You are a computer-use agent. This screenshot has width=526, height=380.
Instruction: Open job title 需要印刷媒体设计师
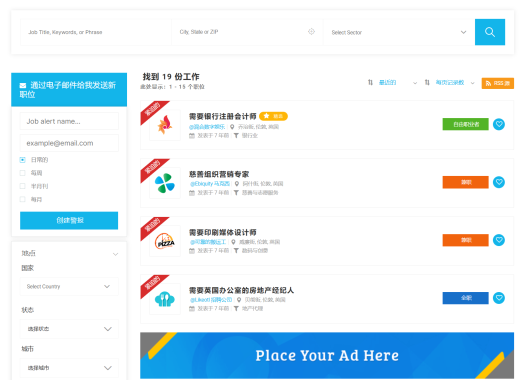point(222,232)
